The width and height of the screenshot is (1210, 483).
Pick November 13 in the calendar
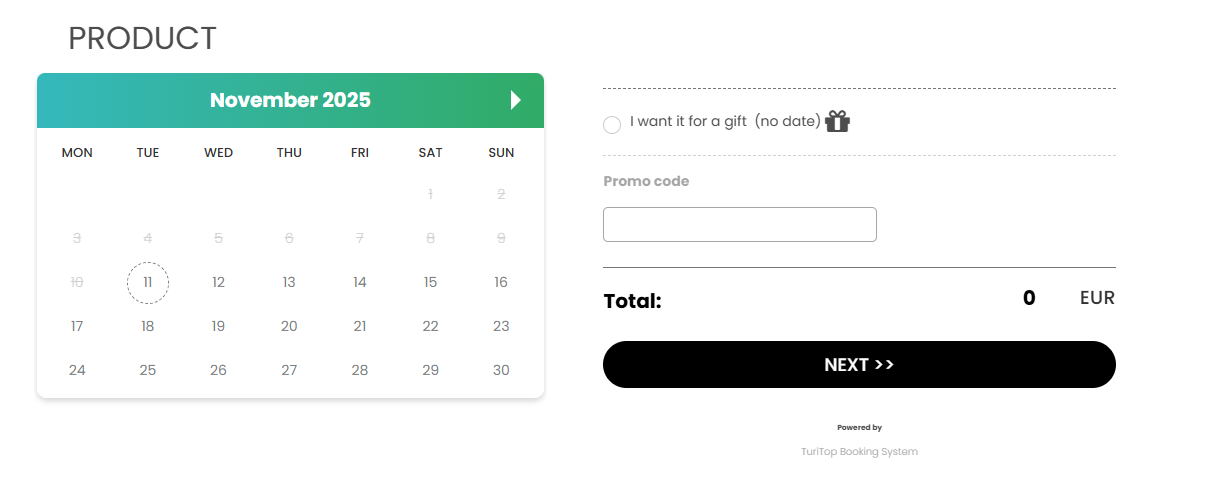pos(289,282)
